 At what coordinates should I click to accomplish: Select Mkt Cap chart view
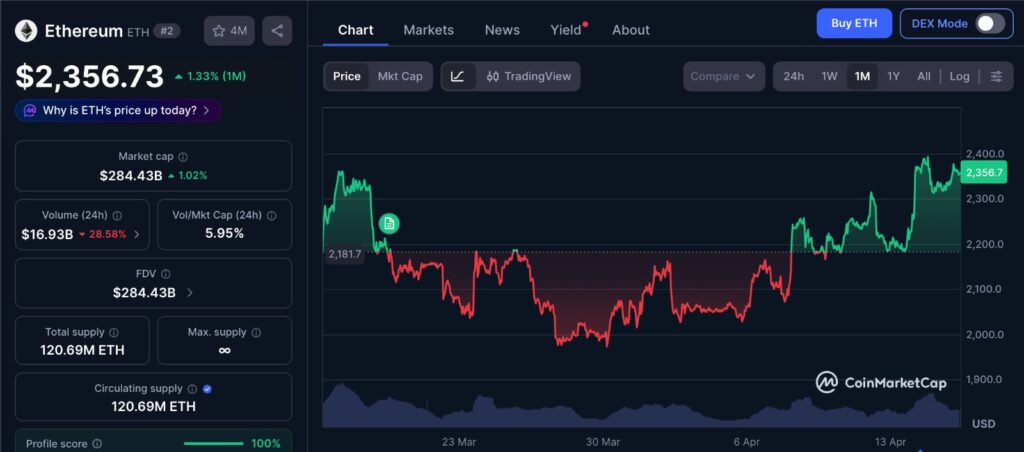(x=400, y=76)
